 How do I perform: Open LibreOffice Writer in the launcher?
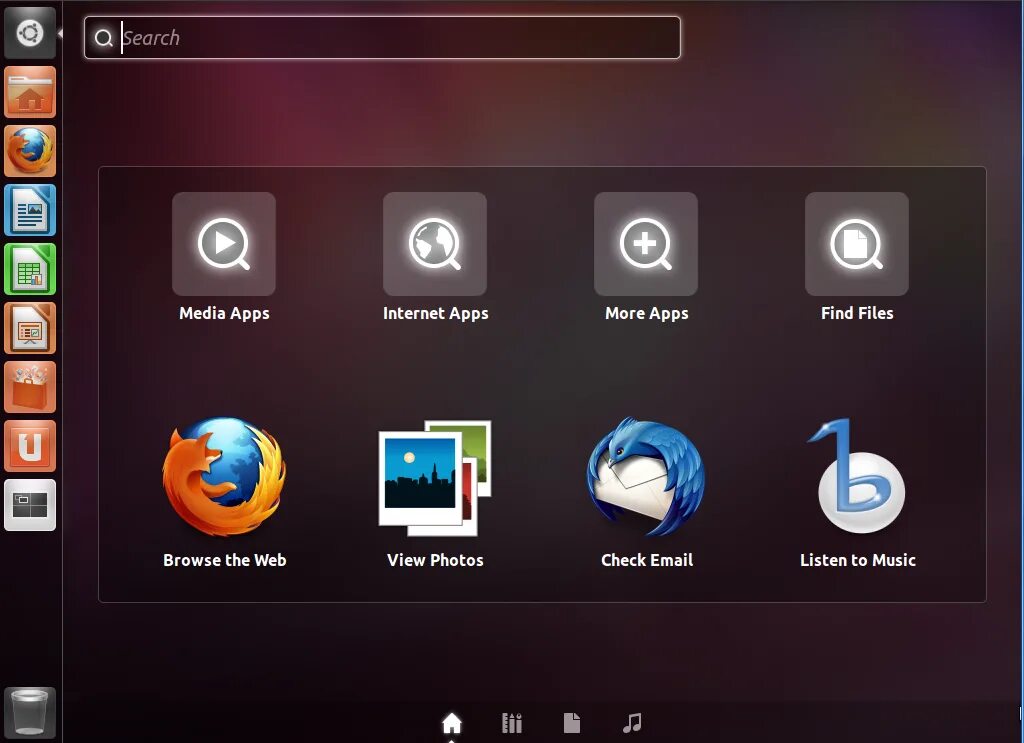pyautogui.click(x=30, y=210)
